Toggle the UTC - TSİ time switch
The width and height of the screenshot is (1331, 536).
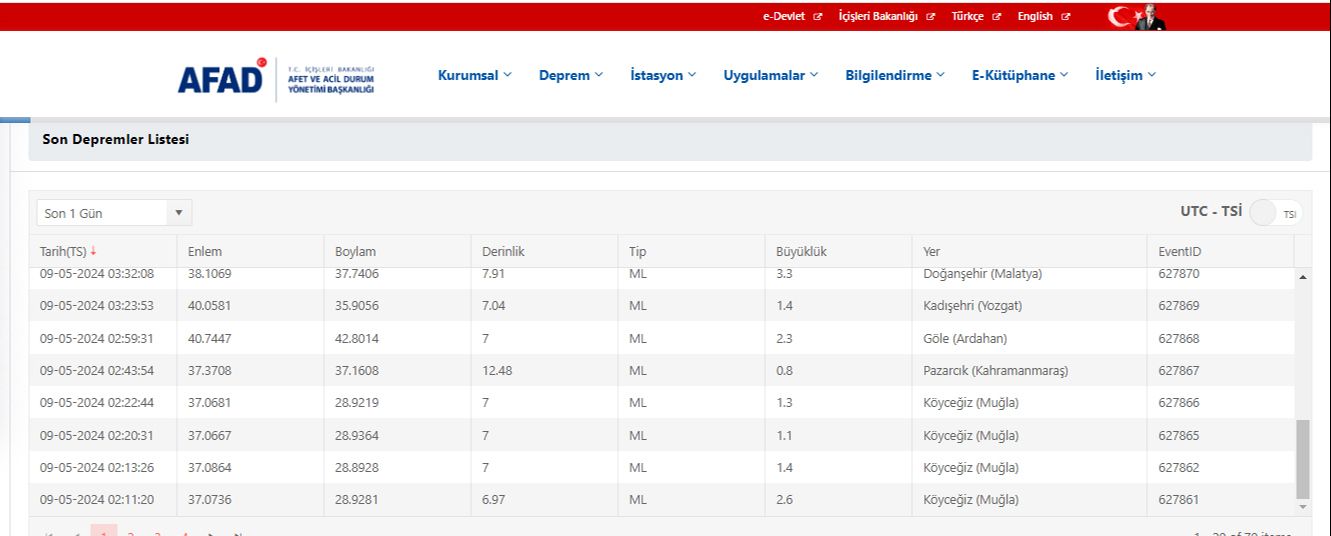click(1275, 213)
